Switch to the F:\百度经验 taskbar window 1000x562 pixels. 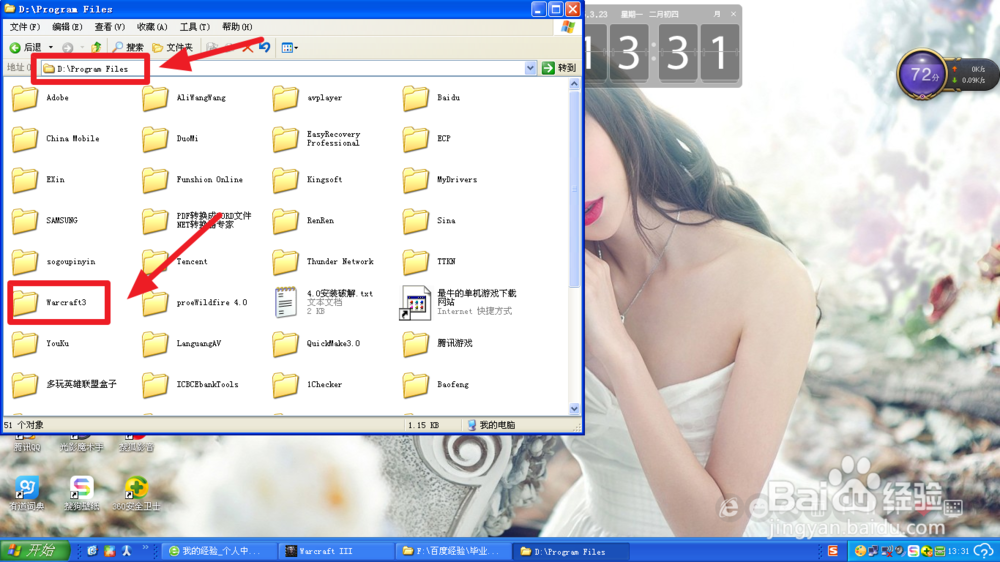[x=452, y=551]
